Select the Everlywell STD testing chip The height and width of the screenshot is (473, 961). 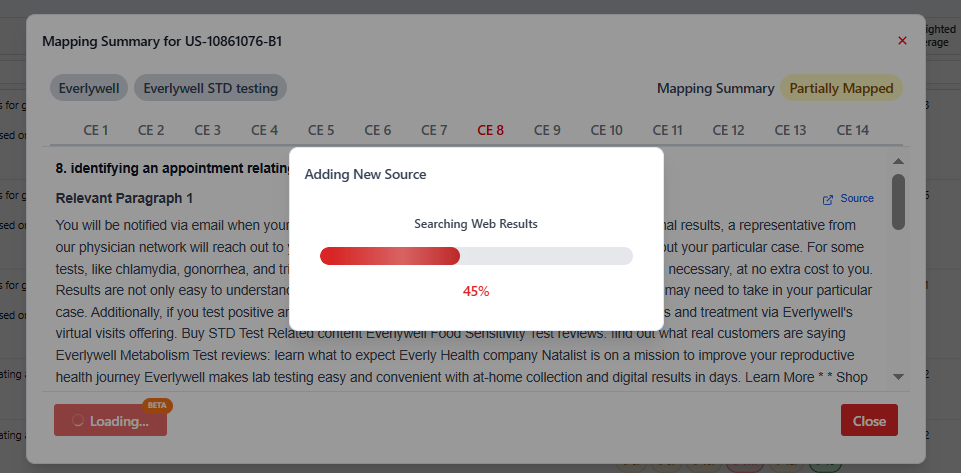pos(210,88)
